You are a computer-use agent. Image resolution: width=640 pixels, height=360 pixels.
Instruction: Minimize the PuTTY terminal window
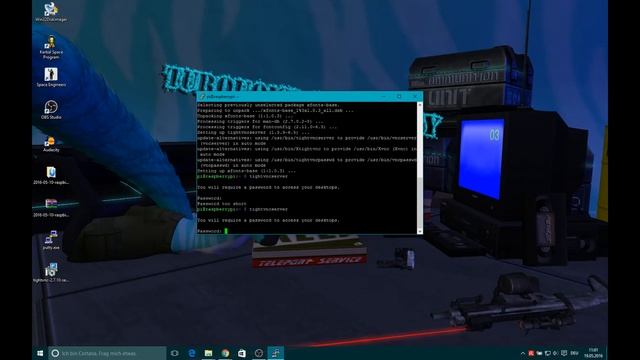tap(383, 97)
